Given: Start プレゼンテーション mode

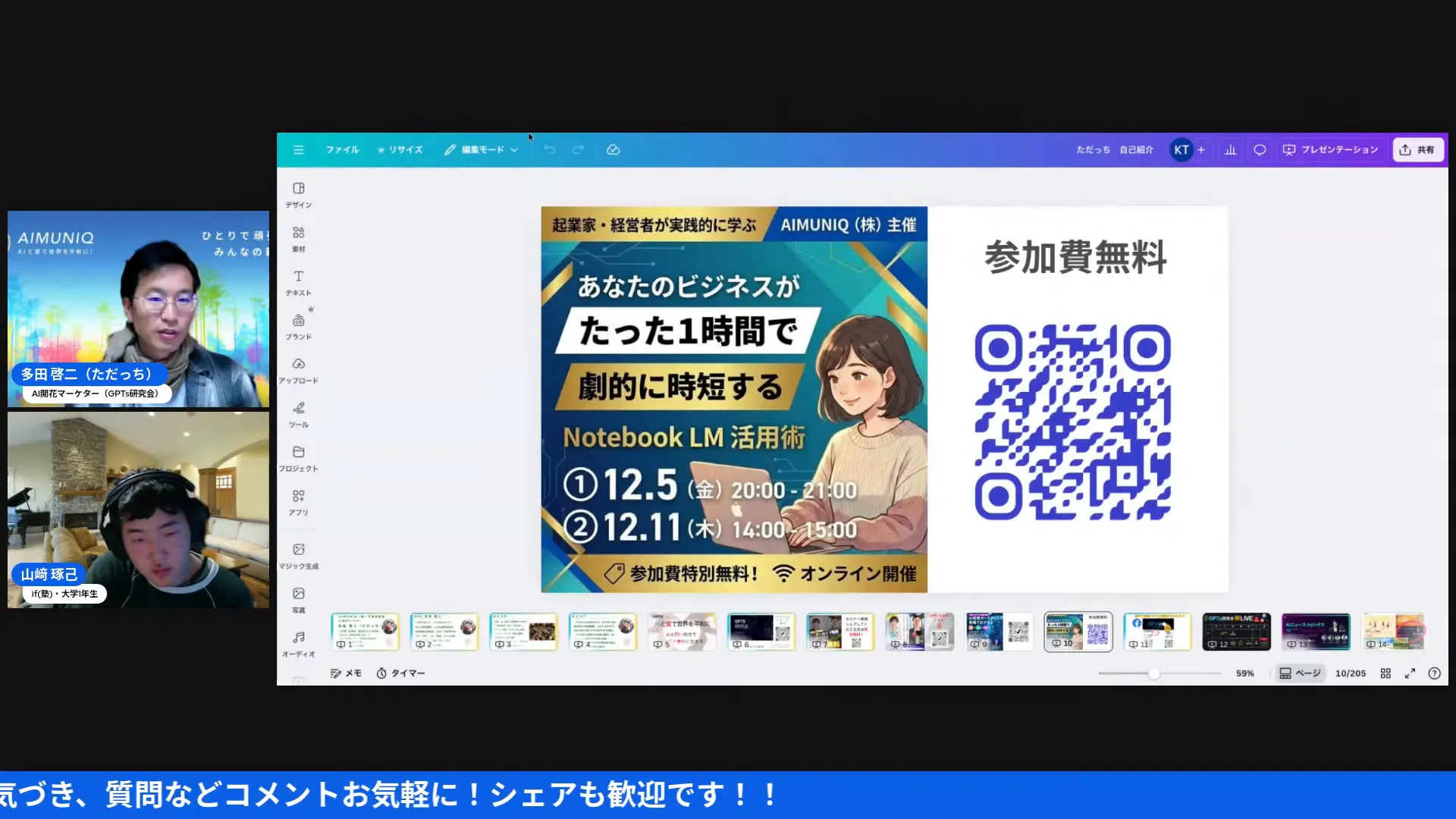Looking at the screenshot, I should (x=1331, y=149).
